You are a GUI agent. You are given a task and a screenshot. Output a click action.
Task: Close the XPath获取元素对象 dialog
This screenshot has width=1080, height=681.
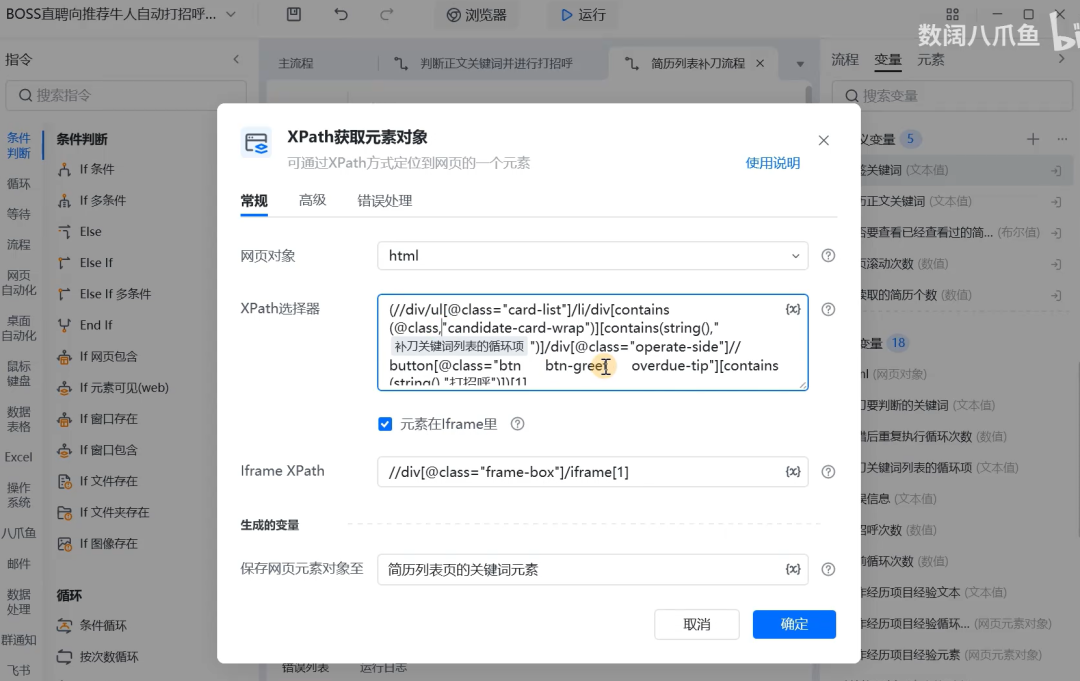click(824, 140)
